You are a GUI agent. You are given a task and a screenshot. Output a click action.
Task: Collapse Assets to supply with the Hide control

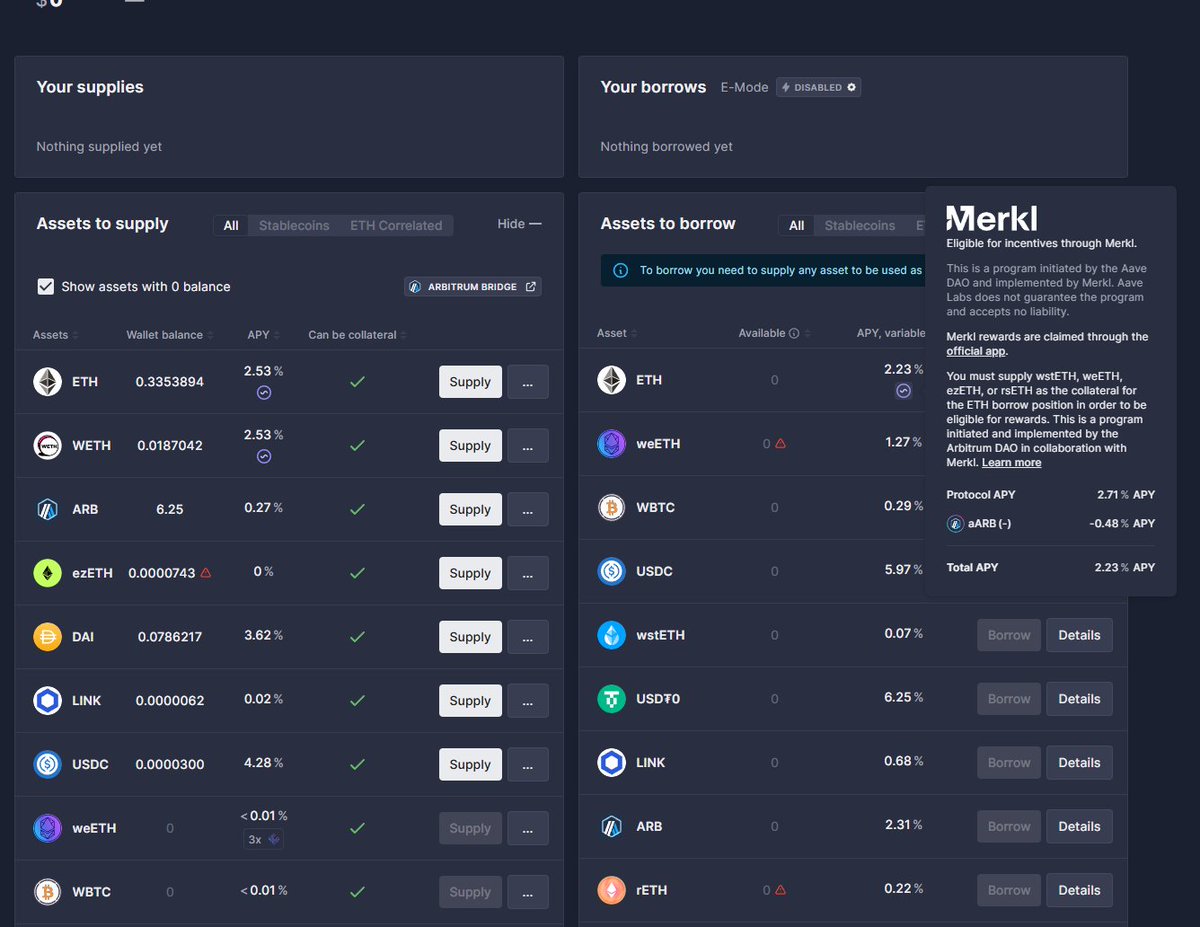(519, 224)
